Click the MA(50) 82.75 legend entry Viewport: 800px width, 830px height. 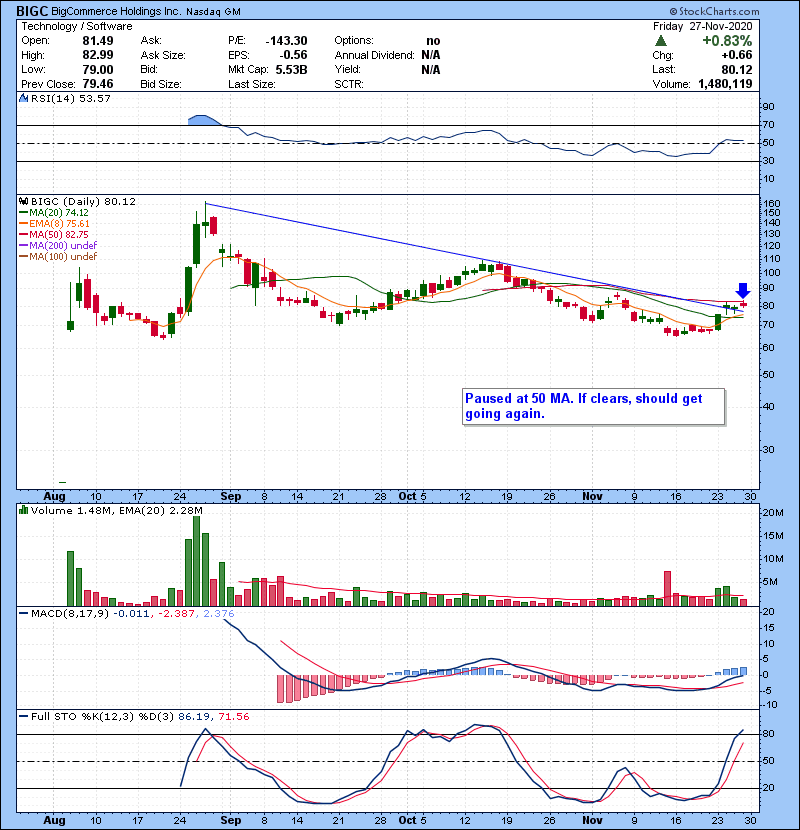tap(54, 234)
